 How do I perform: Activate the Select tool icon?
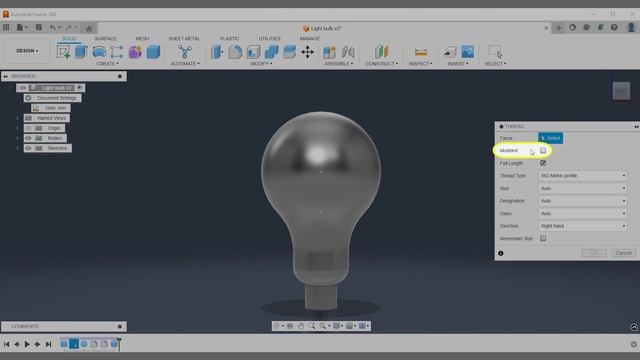[x=495, y=52]
